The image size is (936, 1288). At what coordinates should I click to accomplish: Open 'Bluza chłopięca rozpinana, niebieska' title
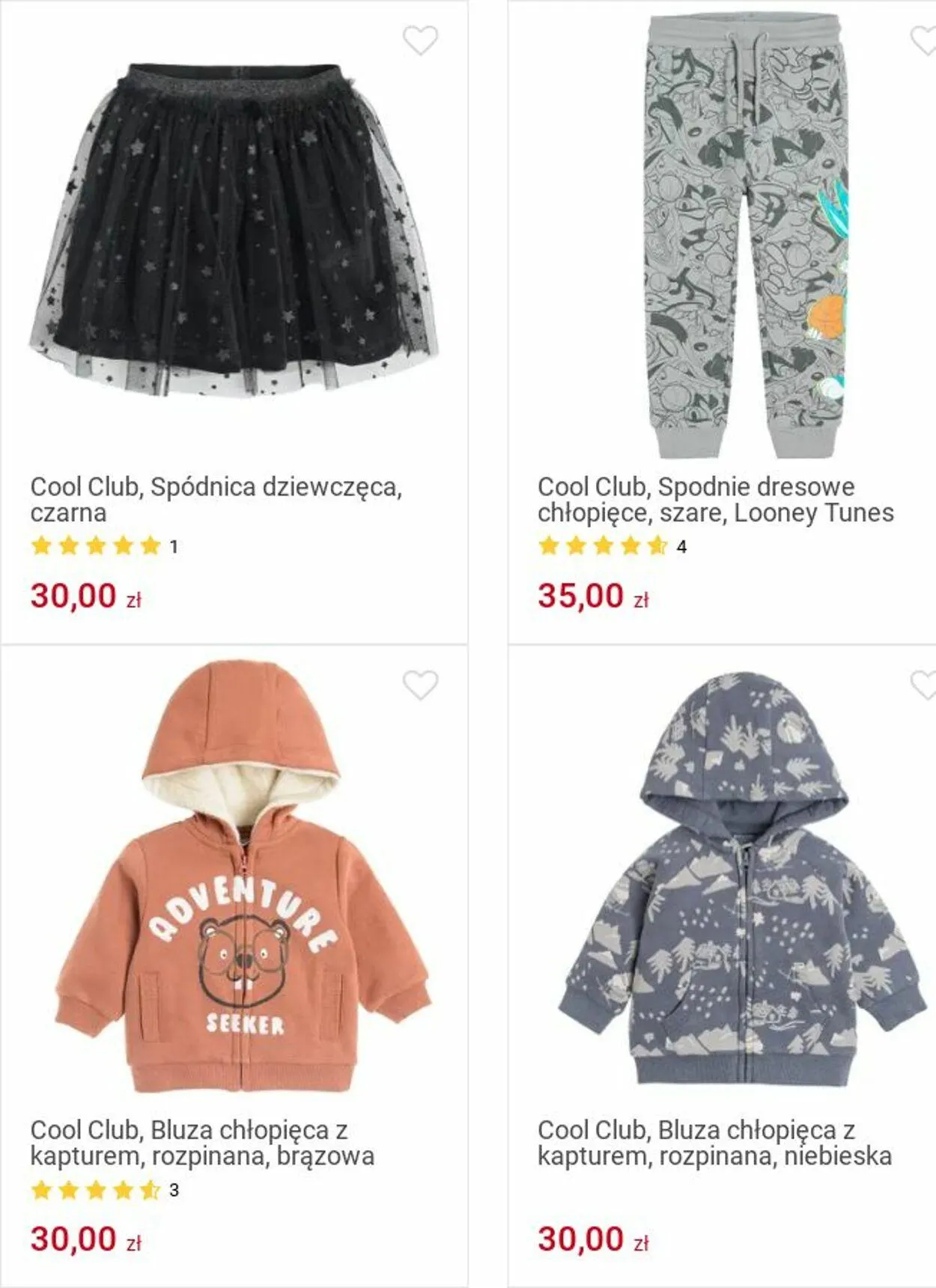point(714,1143)
